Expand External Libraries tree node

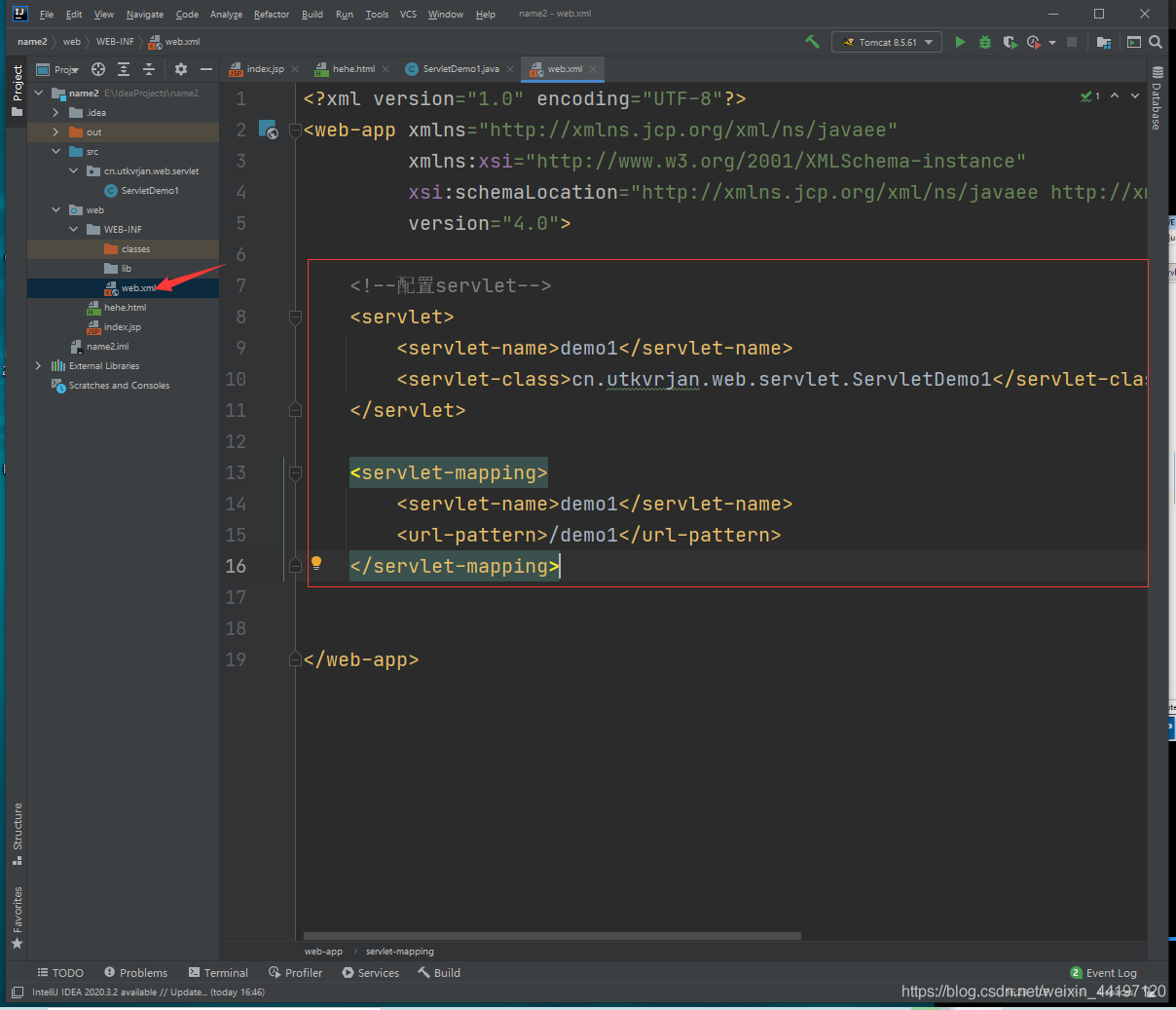(x=38, y=366)
